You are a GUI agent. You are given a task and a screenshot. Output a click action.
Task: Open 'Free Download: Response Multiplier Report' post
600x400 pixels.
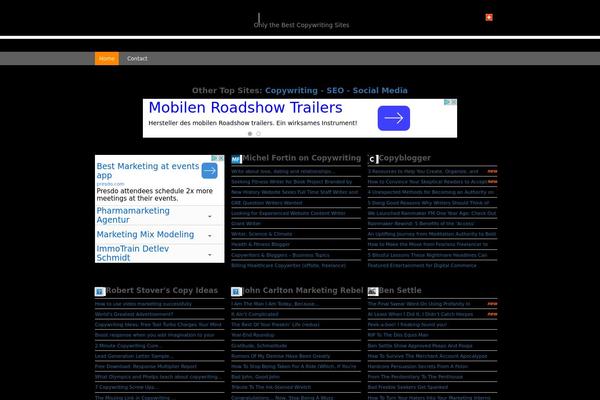pyautogui.click(x=146, y=366)
